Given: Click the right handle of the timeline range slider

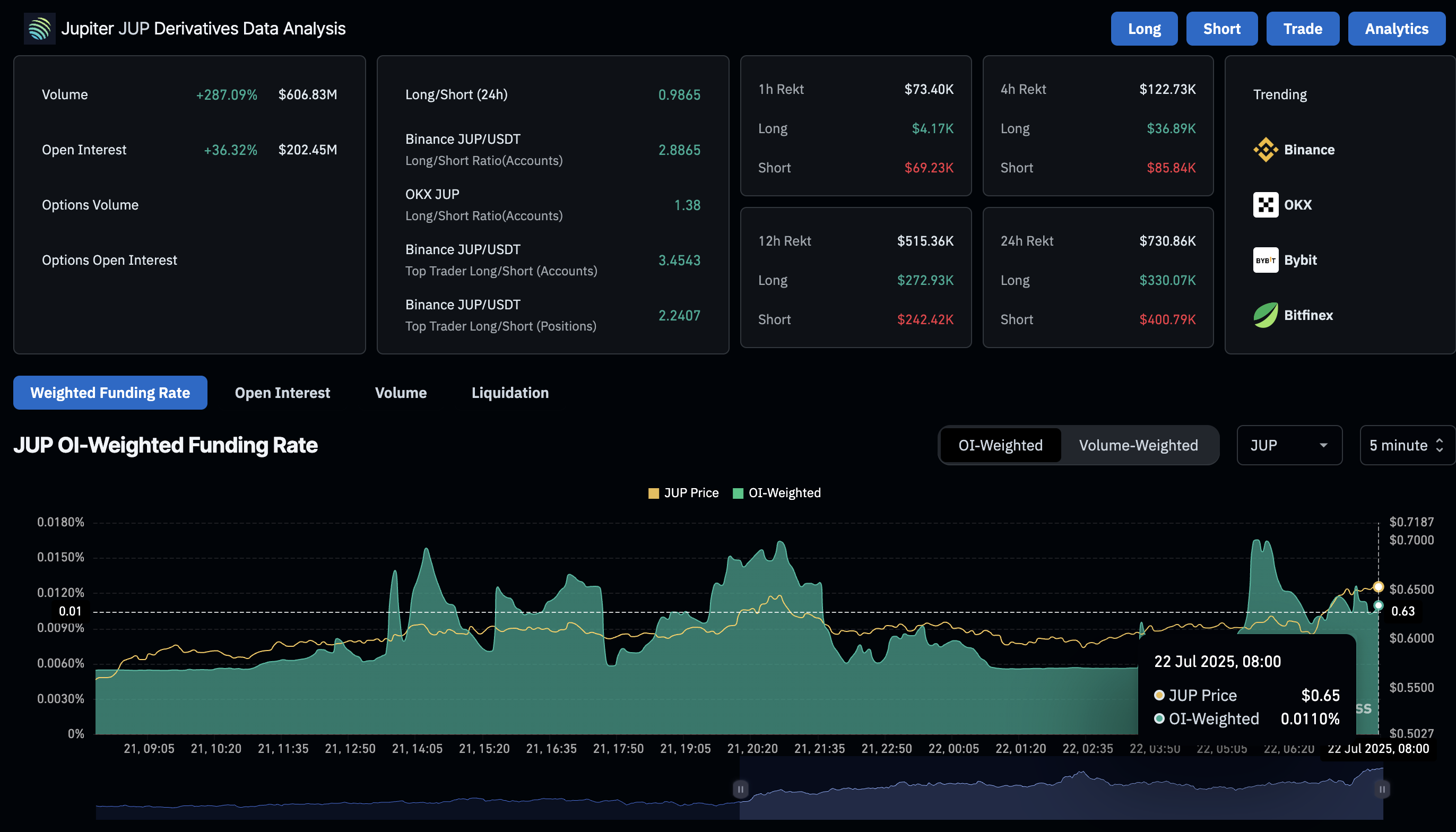Looking at the screenshot, I should pos(1383,788).
